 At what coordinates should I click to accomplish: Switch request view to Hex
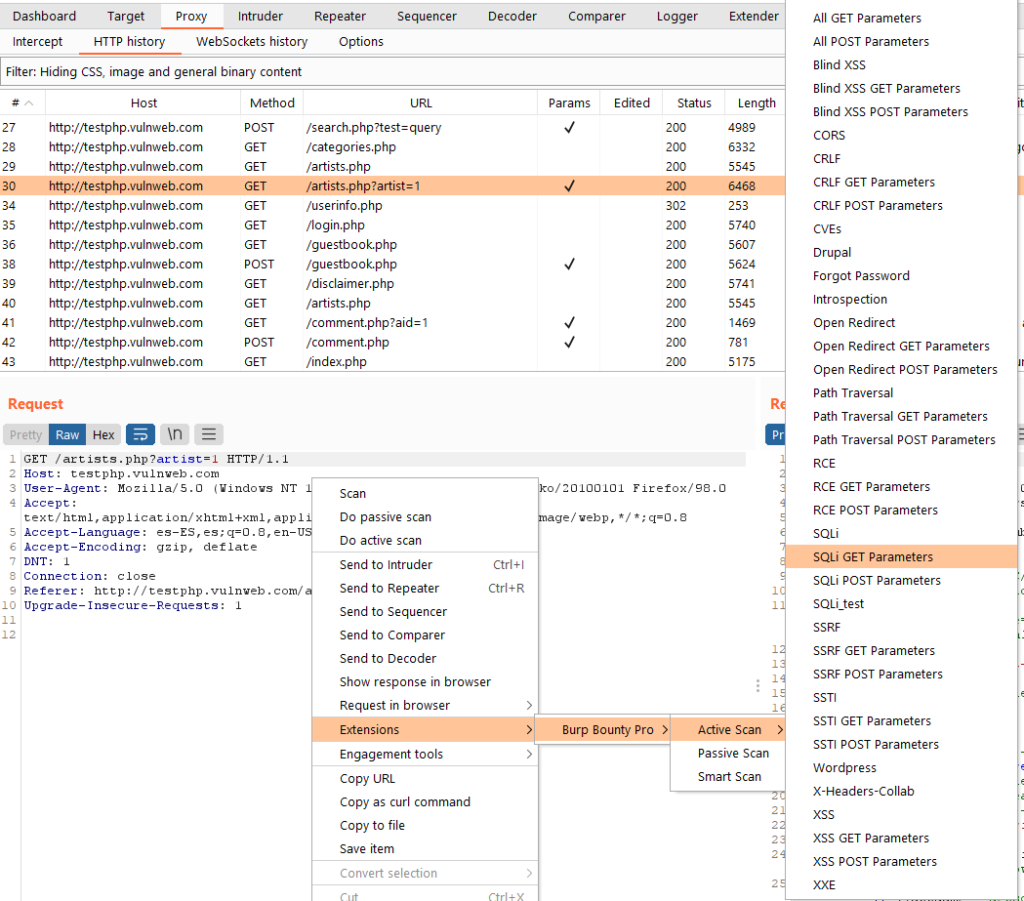click(103, 435)
